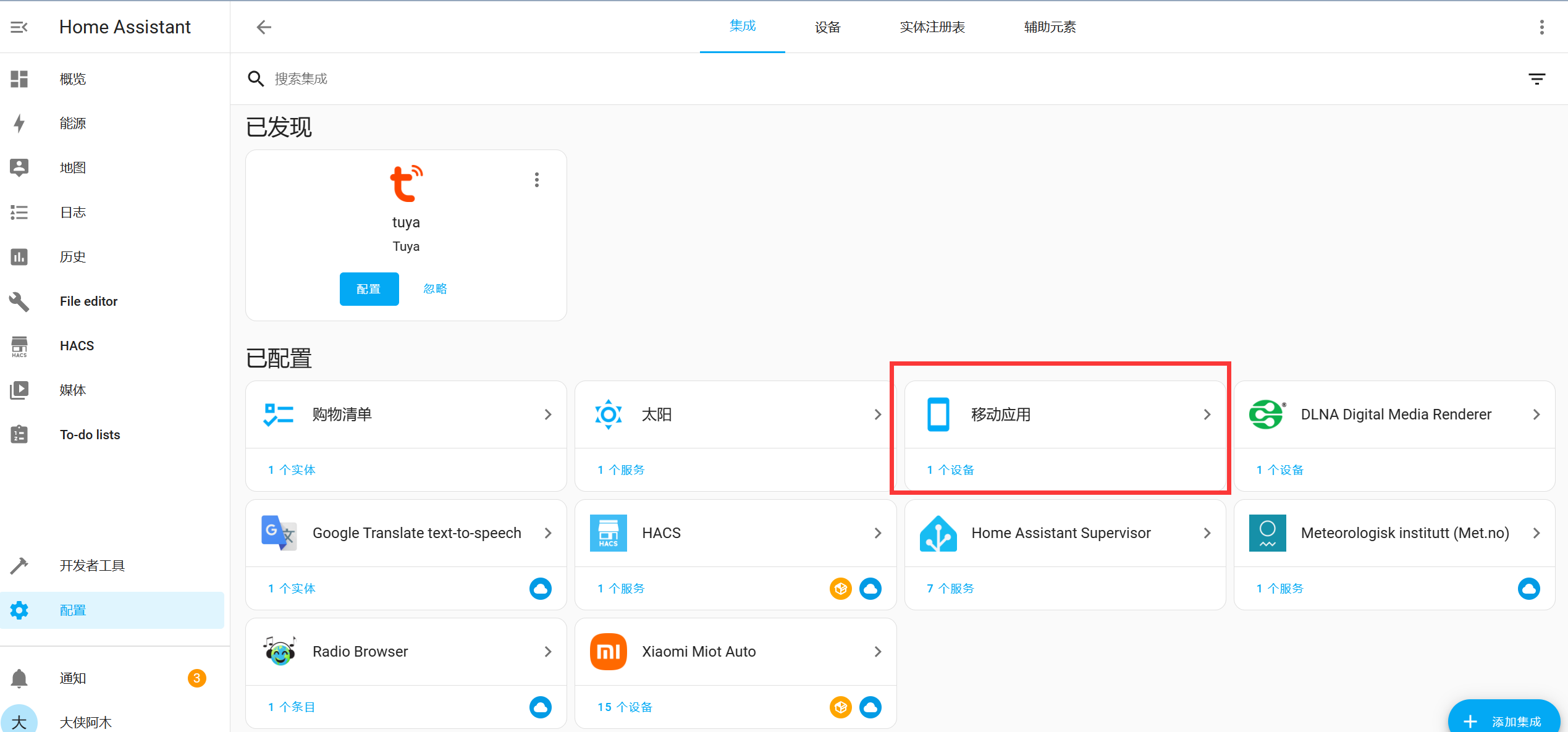Expand Google Translate text-to-speech chevron
Image resolution: width=1568 pixels, height=732 pixels.
point(548,533)
